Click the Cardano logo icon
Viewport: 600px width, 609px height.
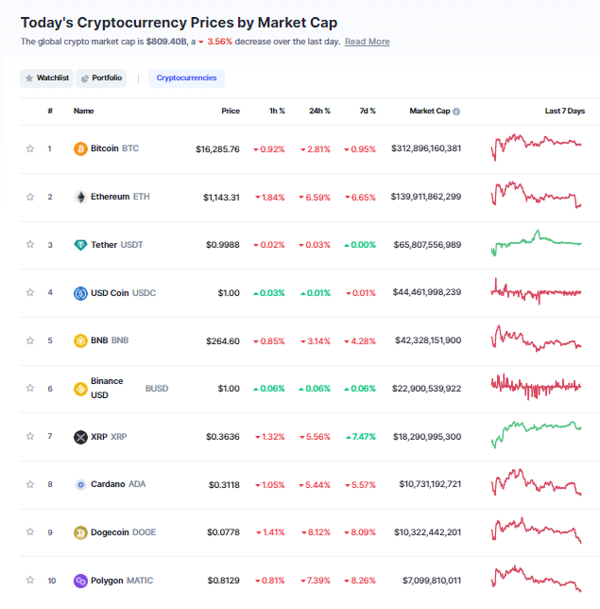point(80,485)
